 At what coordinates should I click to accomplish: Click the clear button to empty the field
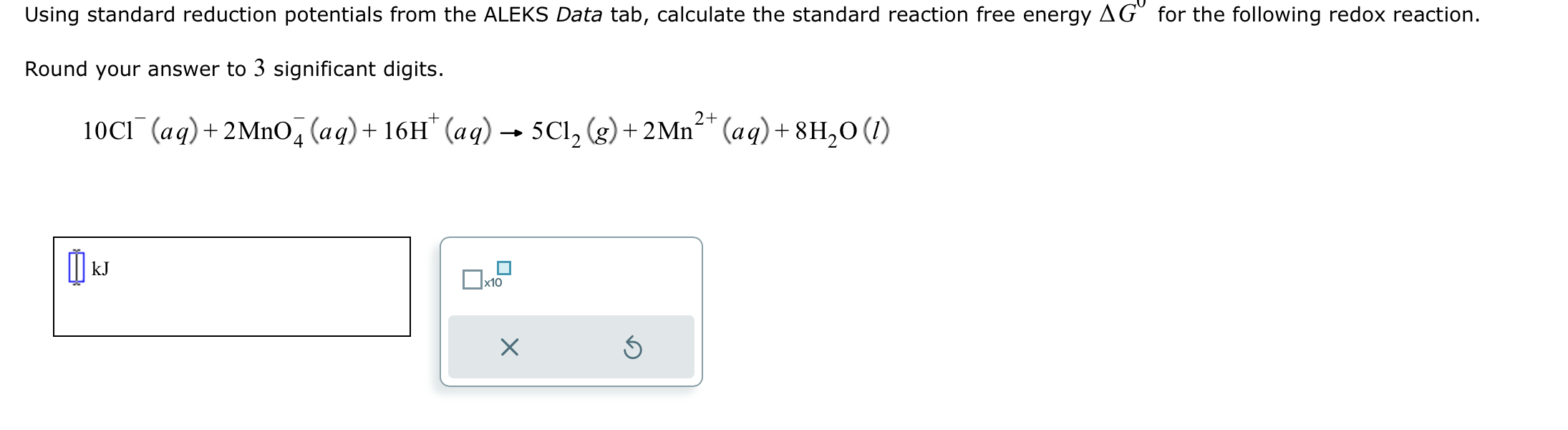pyautogui.click(x=510, y=347)
